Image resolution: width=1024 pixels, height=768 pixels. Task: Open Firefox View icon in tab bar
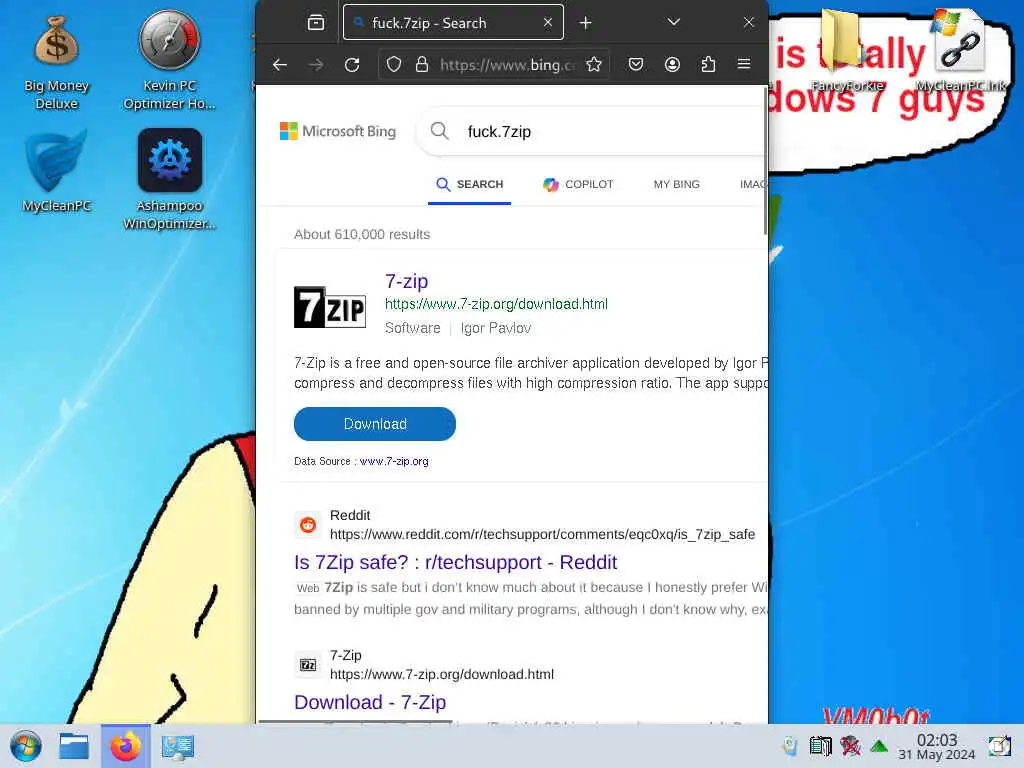[x=316, y=23]
